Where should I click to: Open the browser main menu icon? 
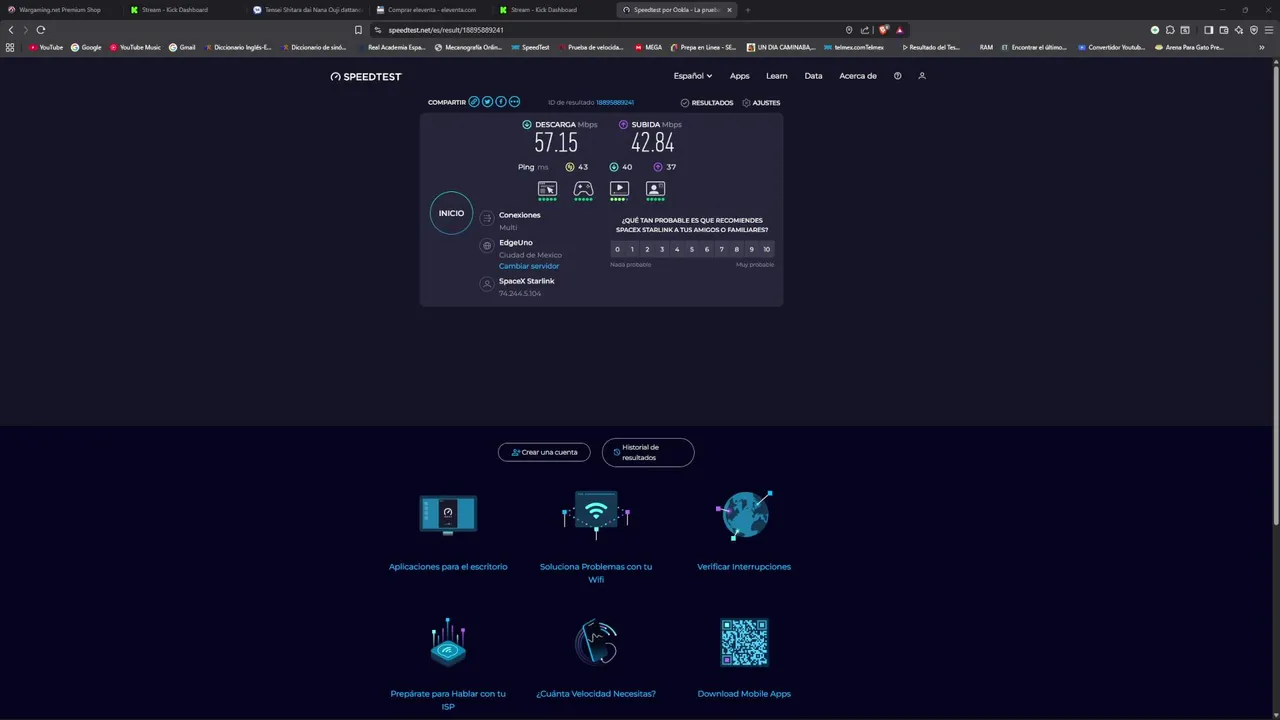[1269, 30]
